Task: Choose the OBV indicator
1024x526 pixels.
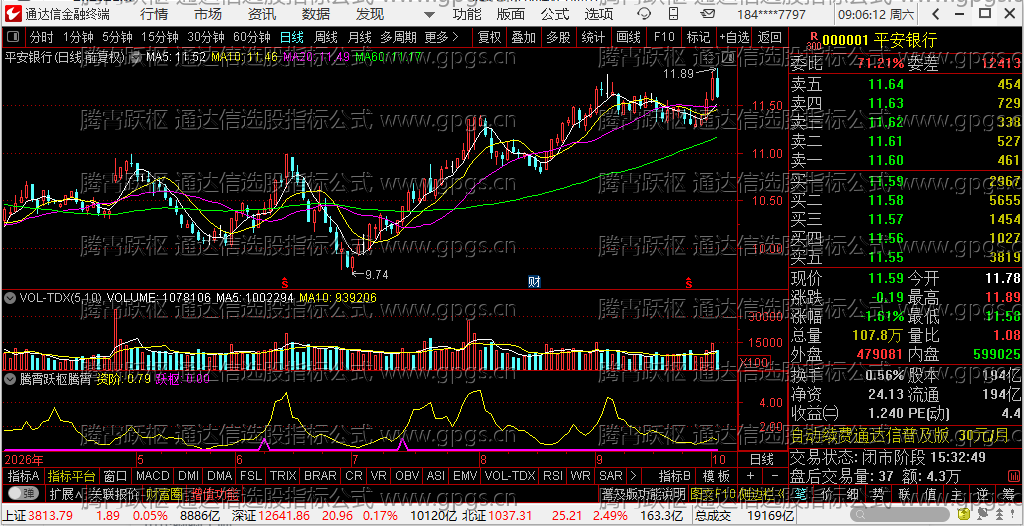Action: point(408,476)
